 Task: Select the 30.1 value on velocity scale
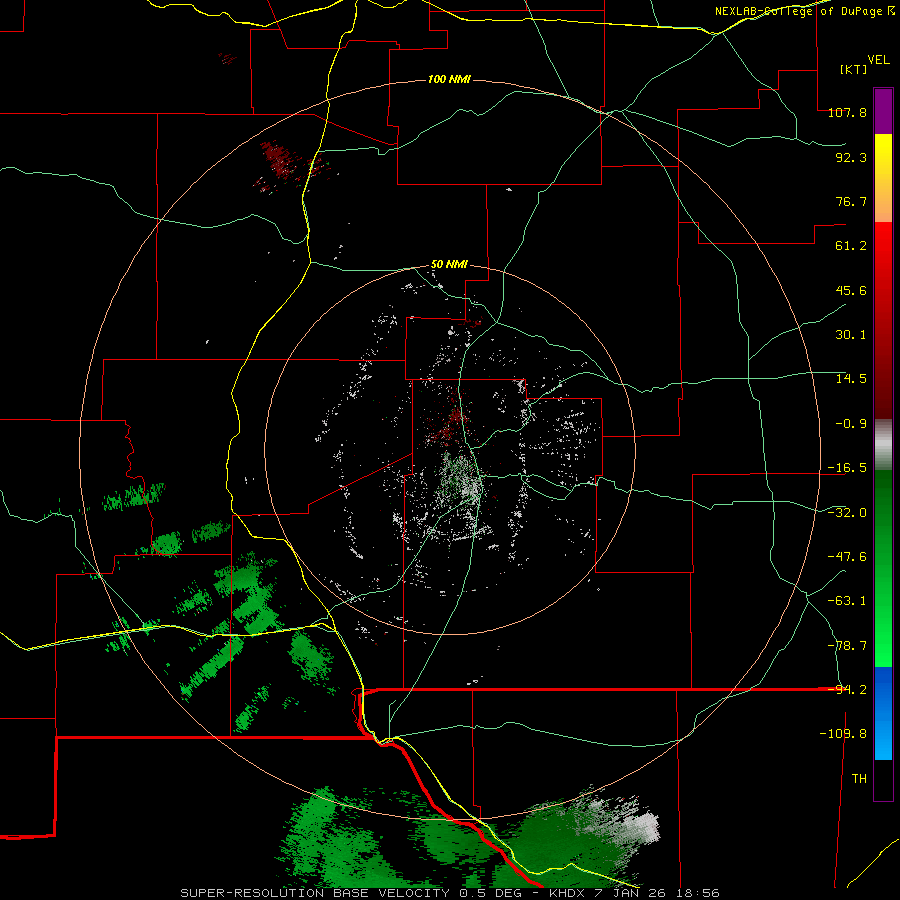[x=851, y=335]
